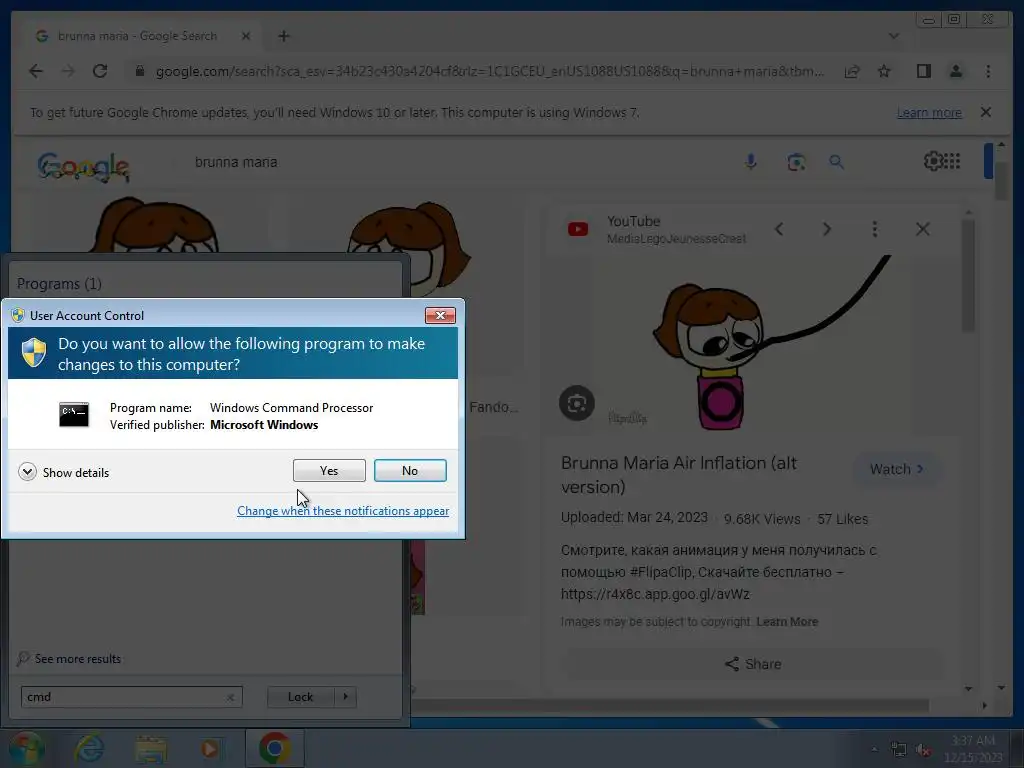Open the Google apps grid
Viewport: 1024px width, 768px height.
coord(953,161)
